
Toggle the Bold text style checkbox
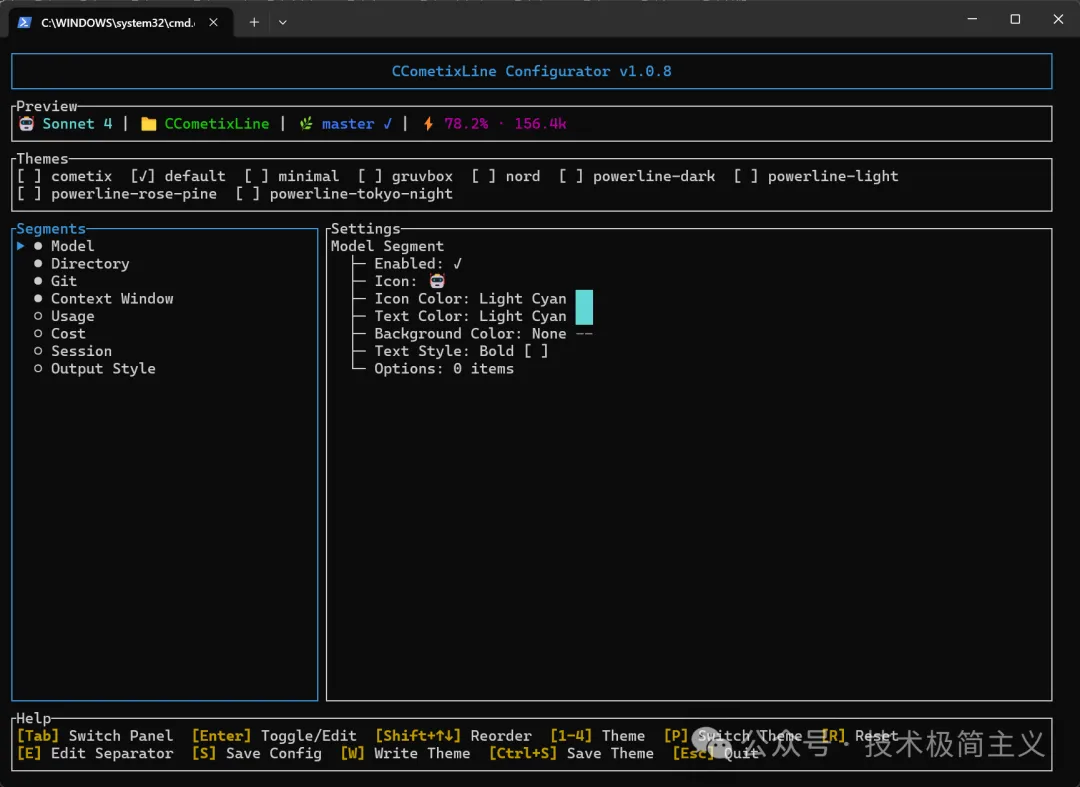tap(536, 351)
